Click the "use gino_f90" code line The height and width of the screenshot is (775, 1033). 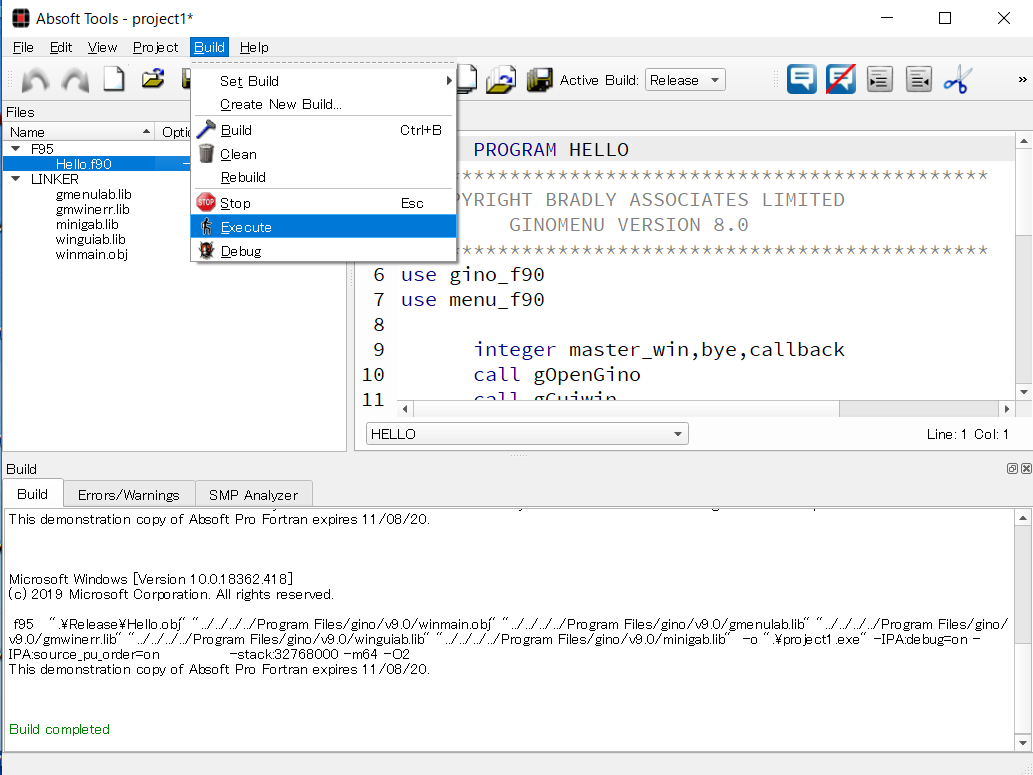[x=472, y=275]
